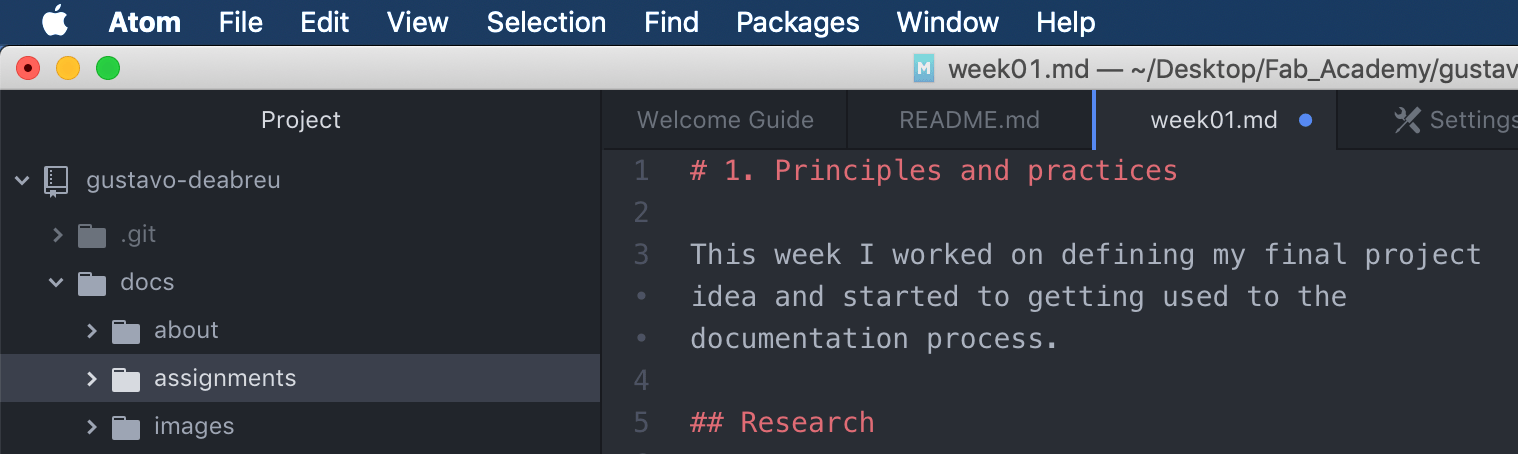Open the File menu

[240, 22]
